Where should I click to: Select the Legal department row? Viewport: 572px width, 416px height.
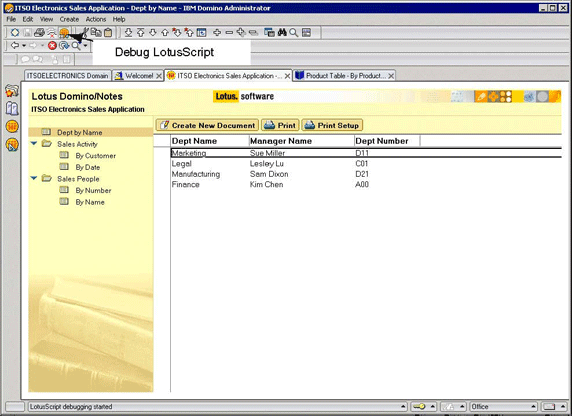point(366,163)
